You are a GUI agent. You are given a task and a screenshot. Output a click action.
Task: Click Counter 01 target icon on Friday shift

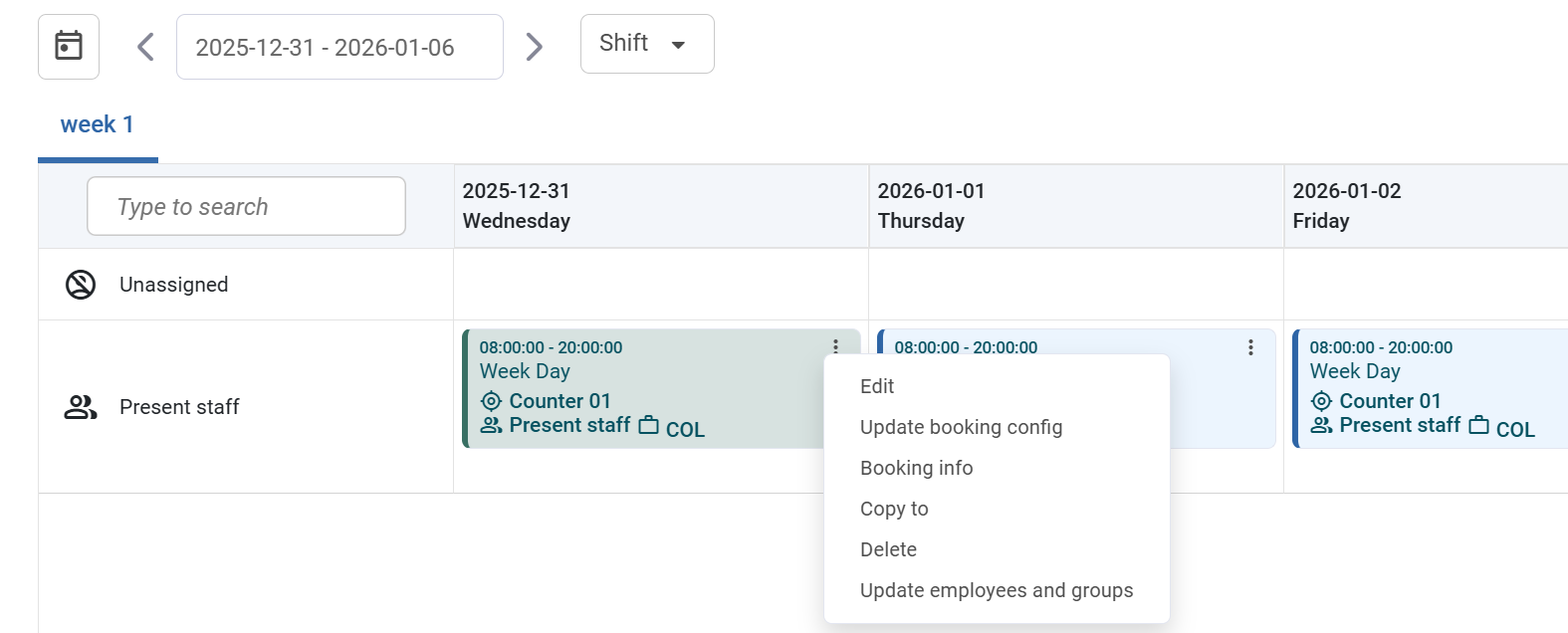click(x=1321, y=401)
